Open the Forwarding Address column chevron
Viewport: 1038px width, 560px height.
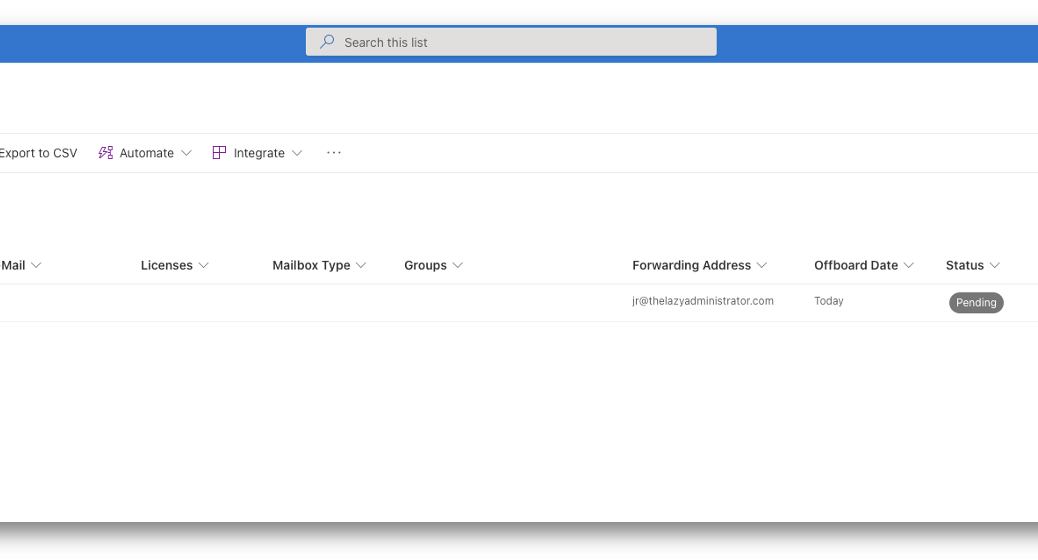click(x=762, y=265)
